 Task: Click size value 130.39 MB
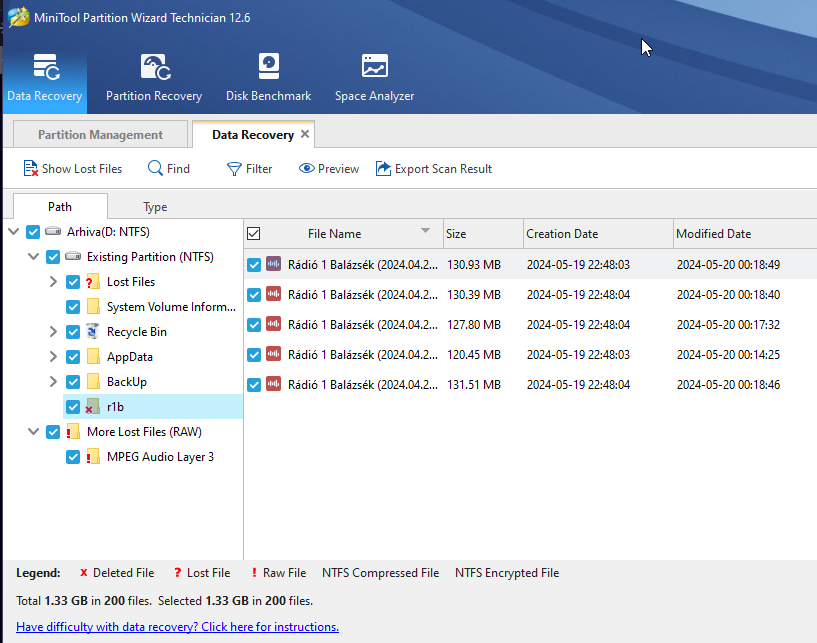point(474,295)
